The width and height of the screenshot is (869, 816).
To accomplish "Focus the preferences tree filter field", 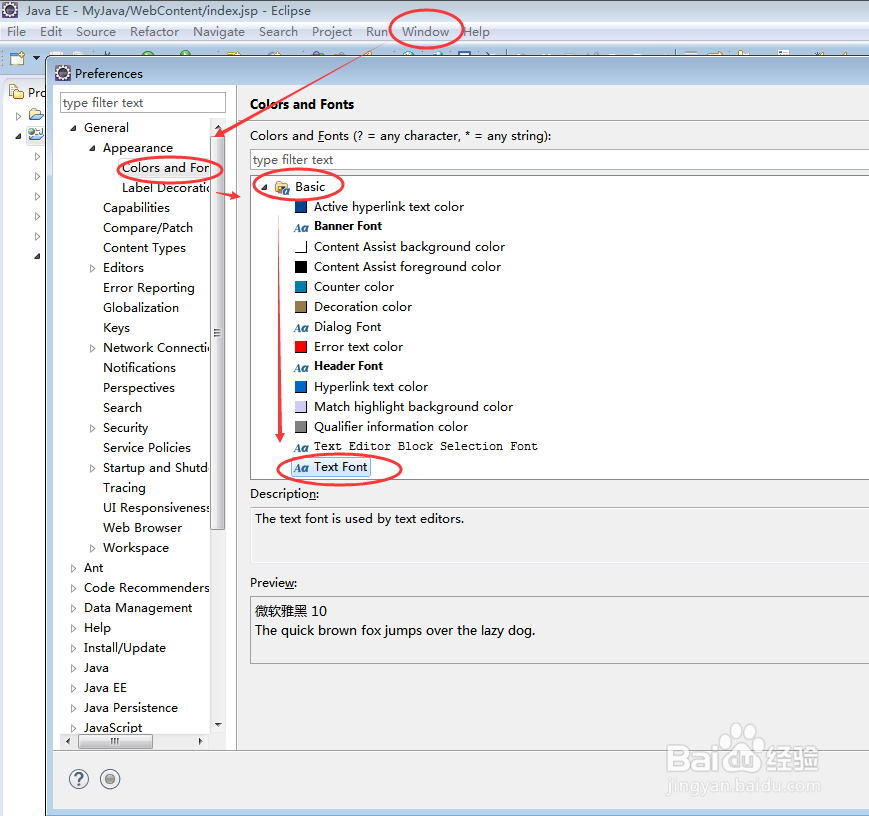I will coord(142,103).
